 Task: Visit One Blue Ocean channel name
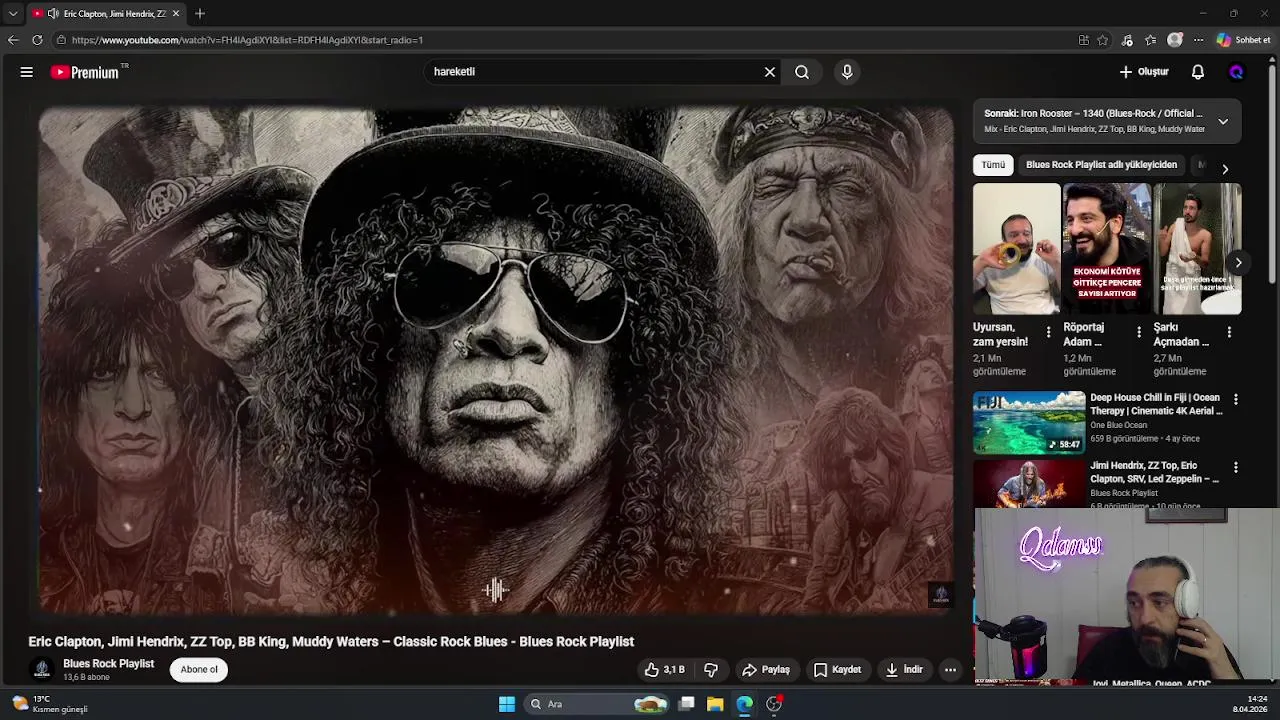click(x=1118, y=425)
